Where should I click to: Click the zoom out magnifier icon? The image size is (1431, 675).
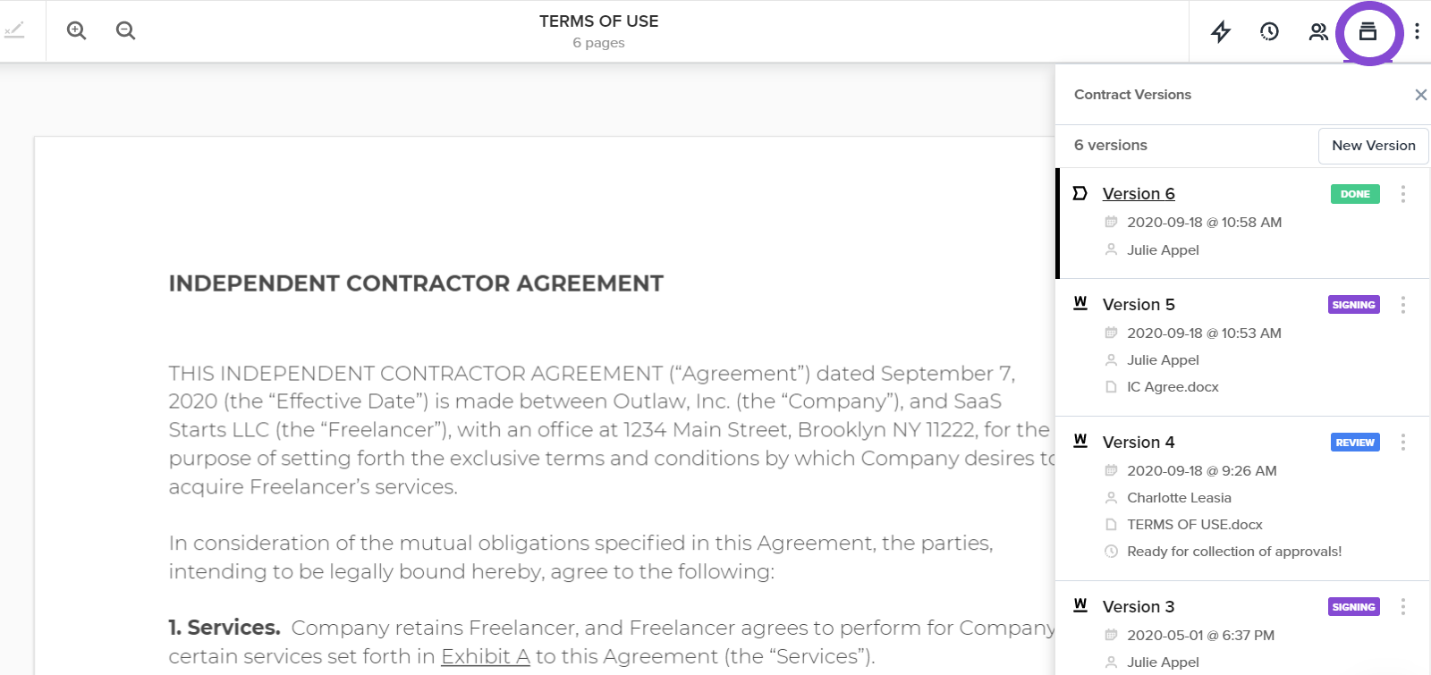125,31
